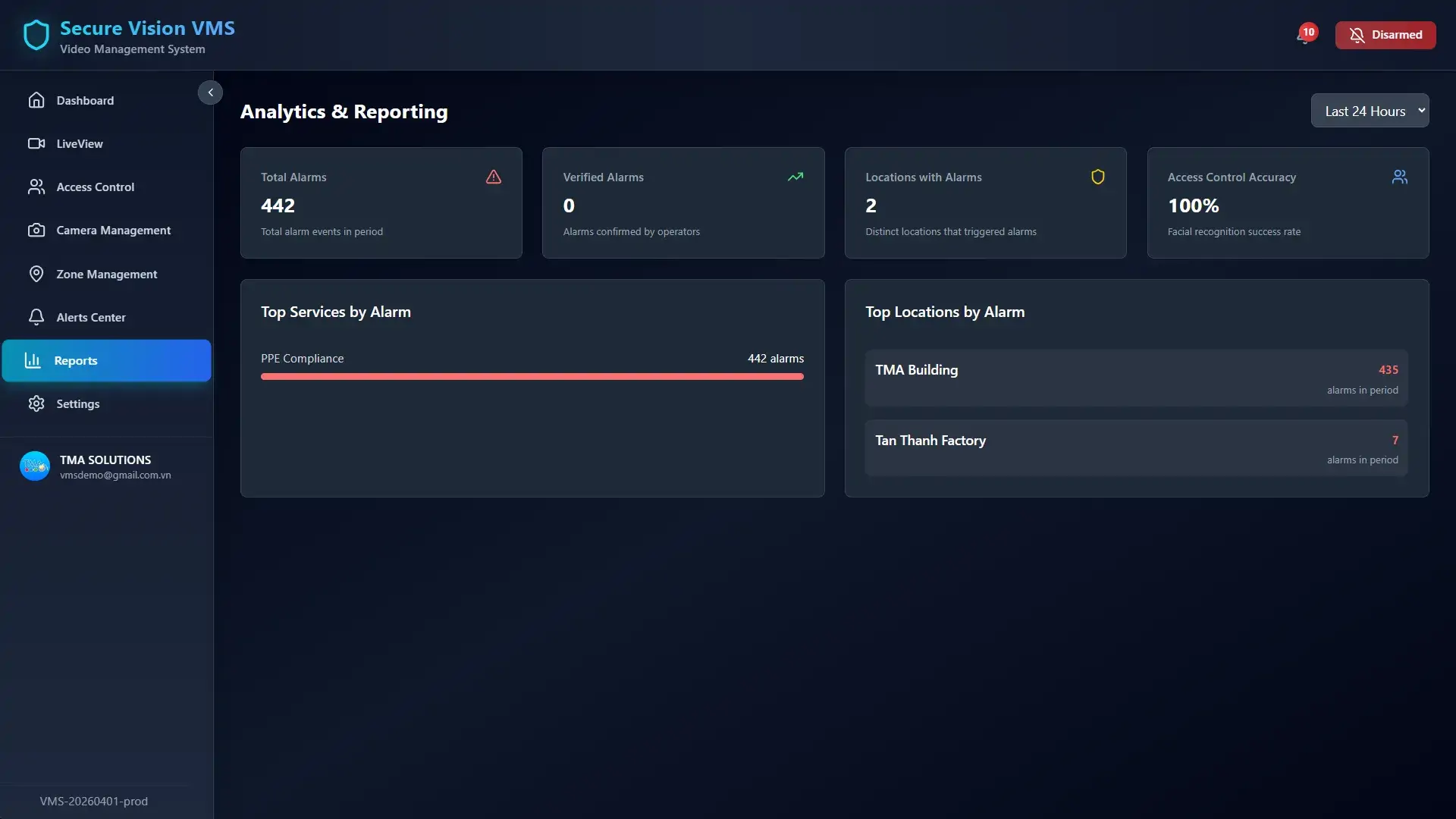Click the 7 count for Tan Thanh Factory
Viewport: 1456px width, 819px height.
[1395, 440]
